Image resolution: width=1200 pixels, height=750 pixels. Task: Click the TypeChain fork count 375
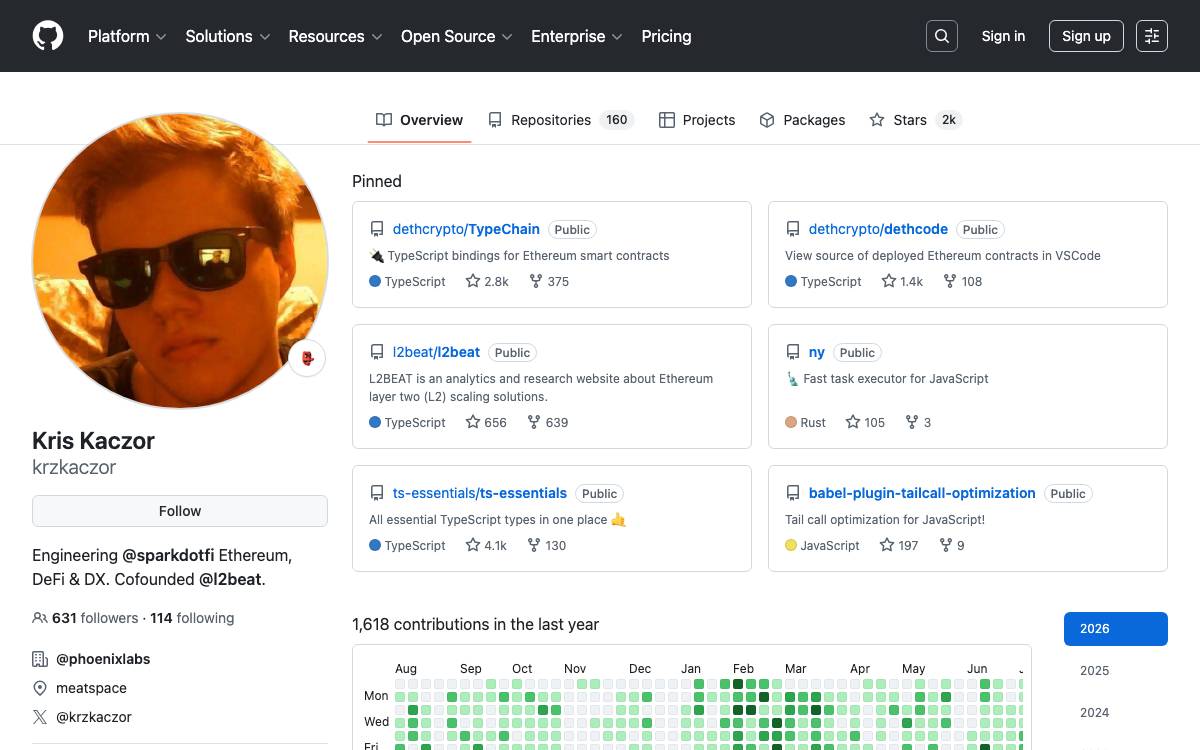[x=548, y=281]
